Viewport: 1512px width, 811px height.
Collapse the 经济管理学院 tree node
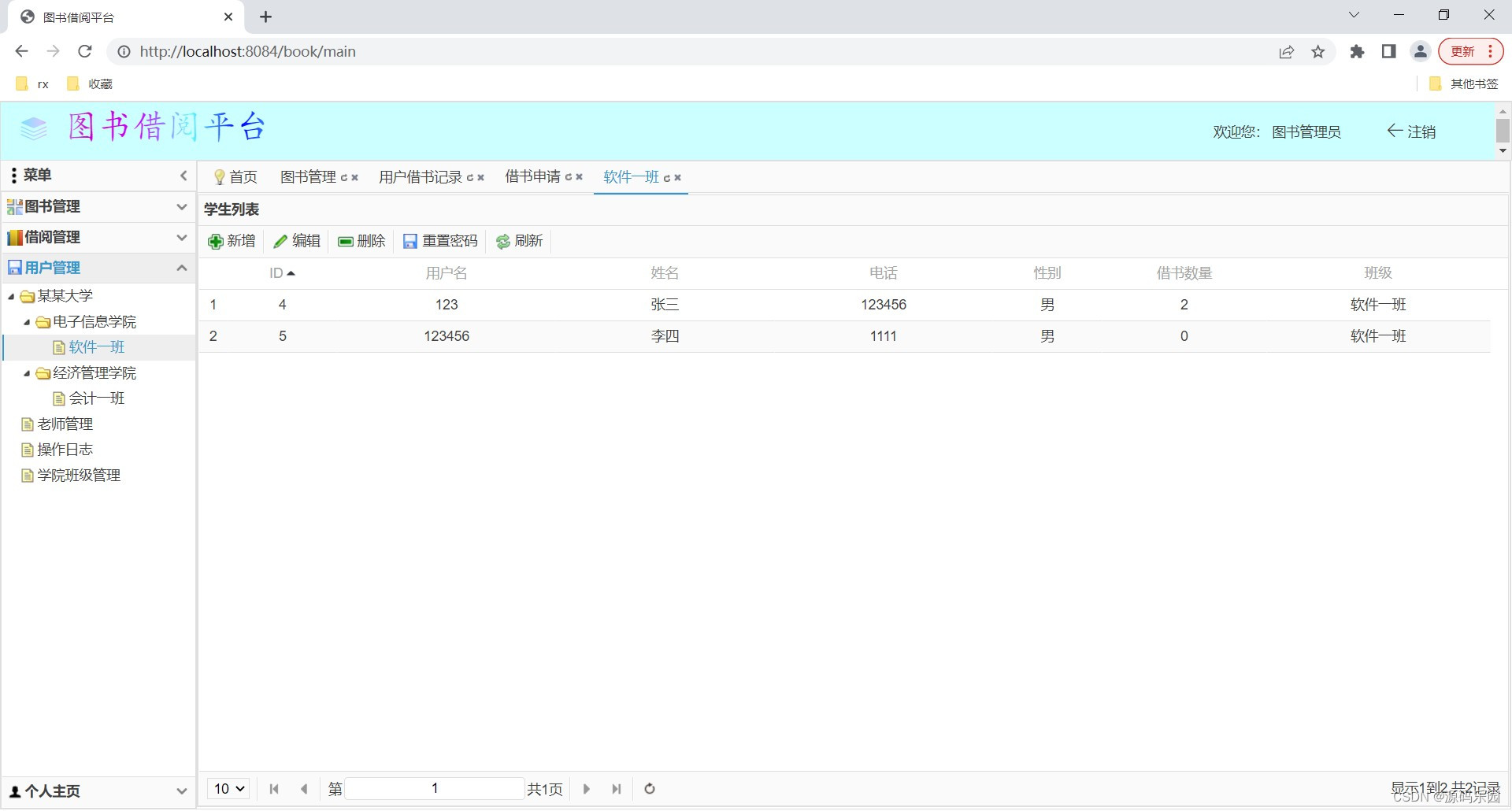click(25, 372)
